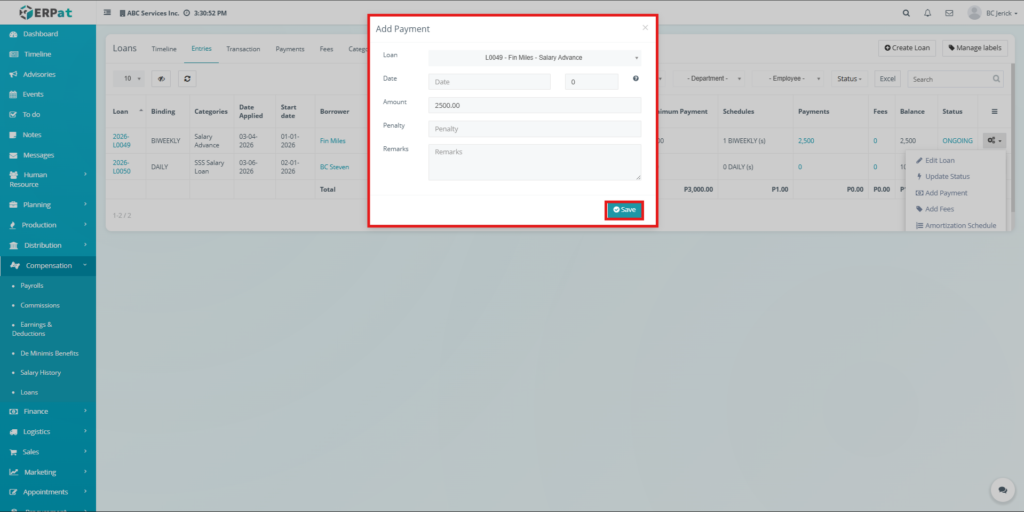Screen dimensions: 1024x512
Task: Click the 2,500 payments link
Action: 806,140
